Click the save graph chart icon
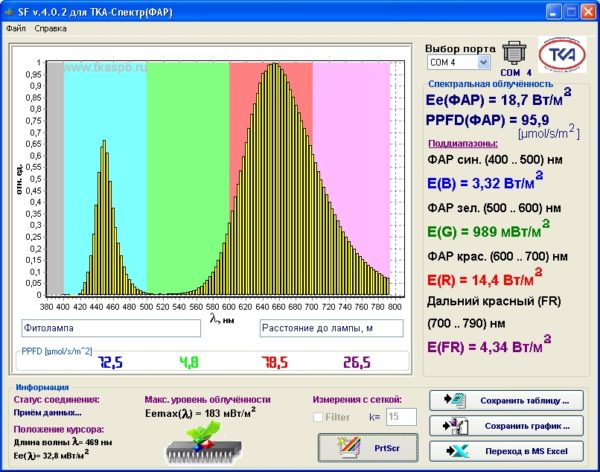Screen dimensions: 600x472 tap(455, 426)
